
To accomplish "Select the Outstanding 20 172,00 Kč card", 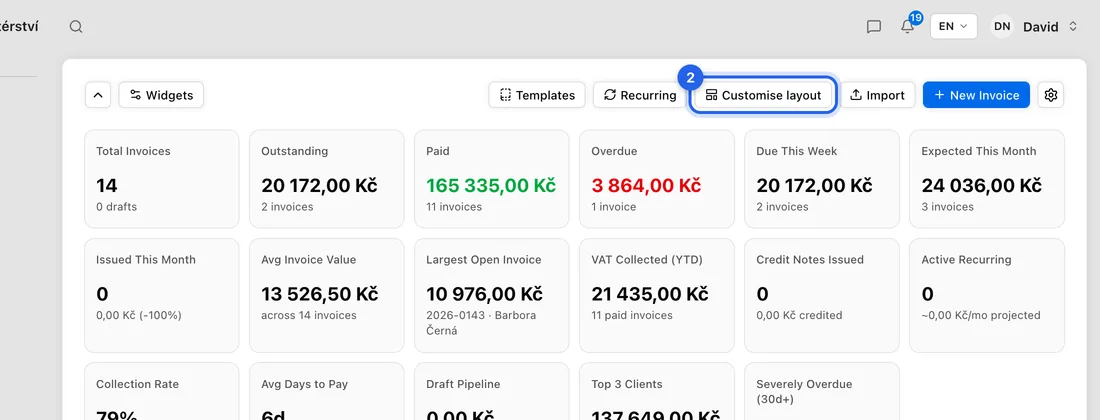I will 326,179.
